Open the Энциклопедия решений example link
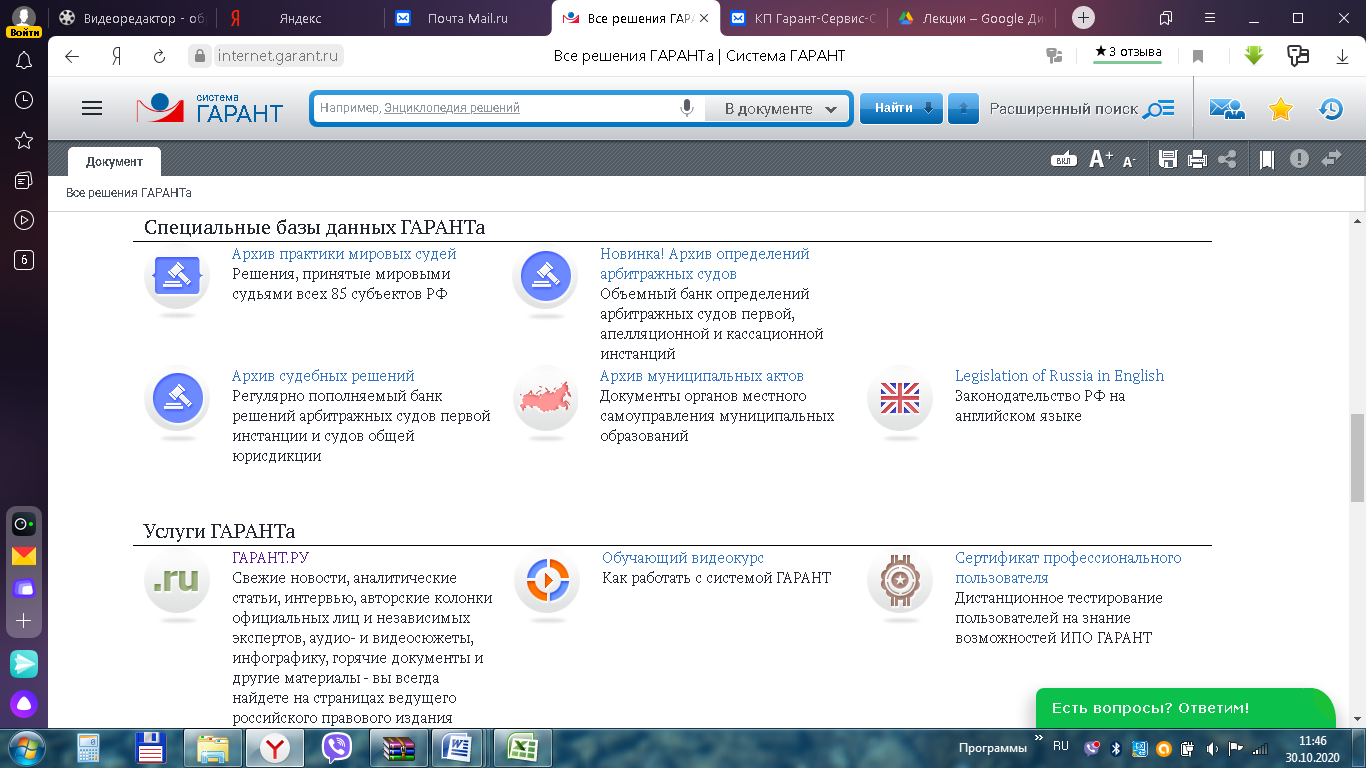1366x768 pixels. [452, 108]
